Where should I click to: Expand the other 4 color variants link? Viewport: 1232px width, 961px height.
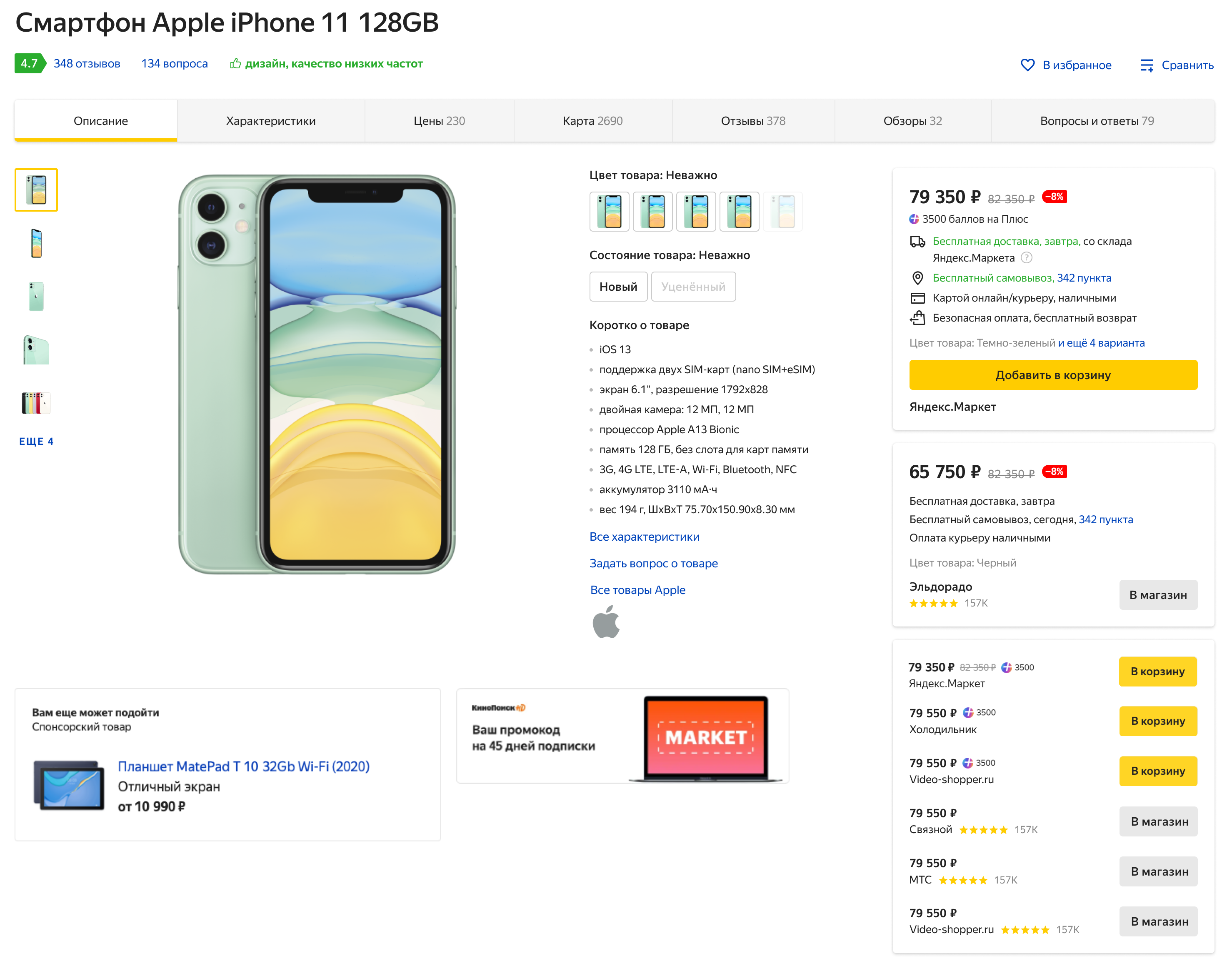click(x=1101, y=343)
